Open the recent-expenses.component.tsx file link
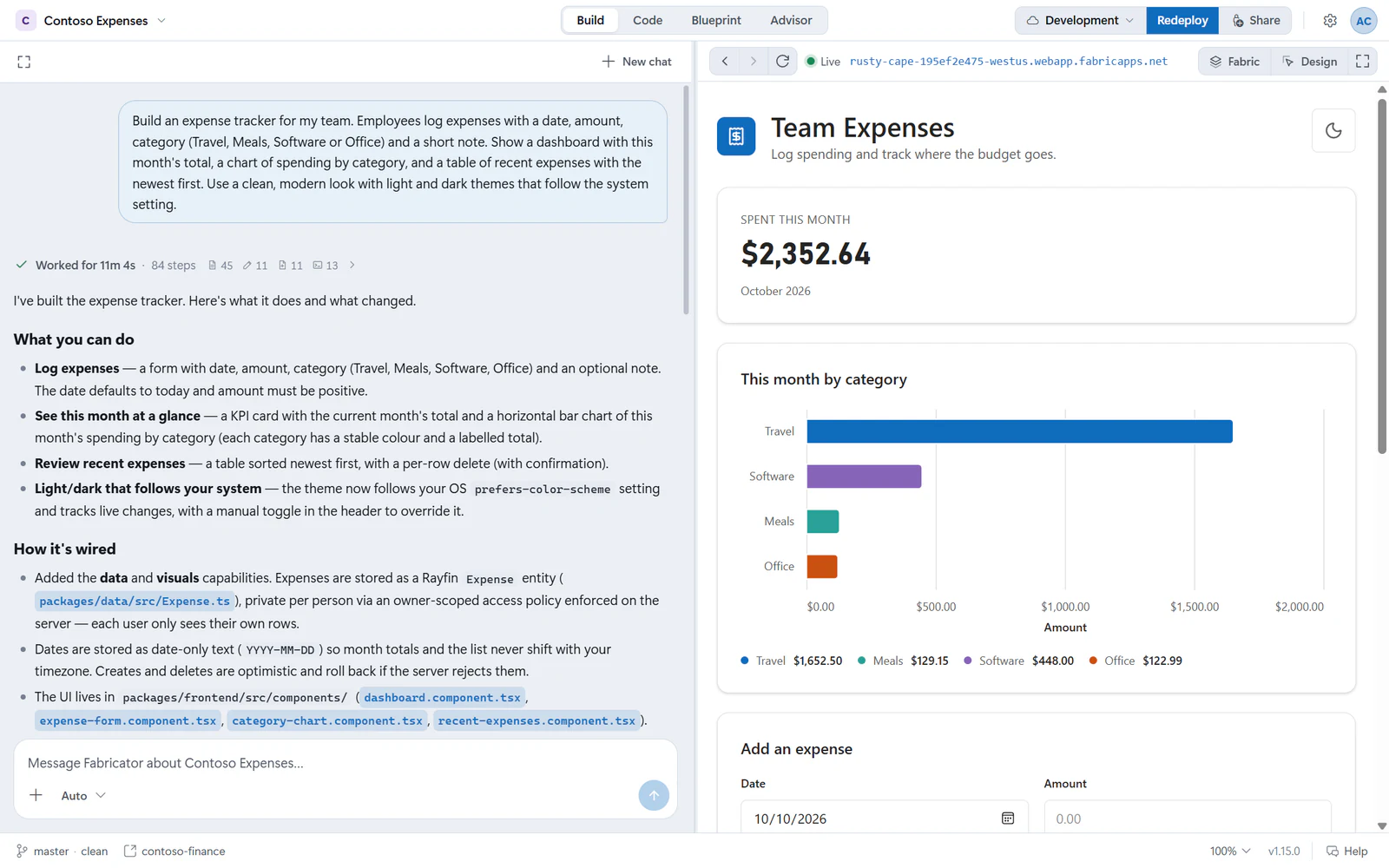This screenshot has height=868, width=1389. pyautogui.click(x=537, y=721)
